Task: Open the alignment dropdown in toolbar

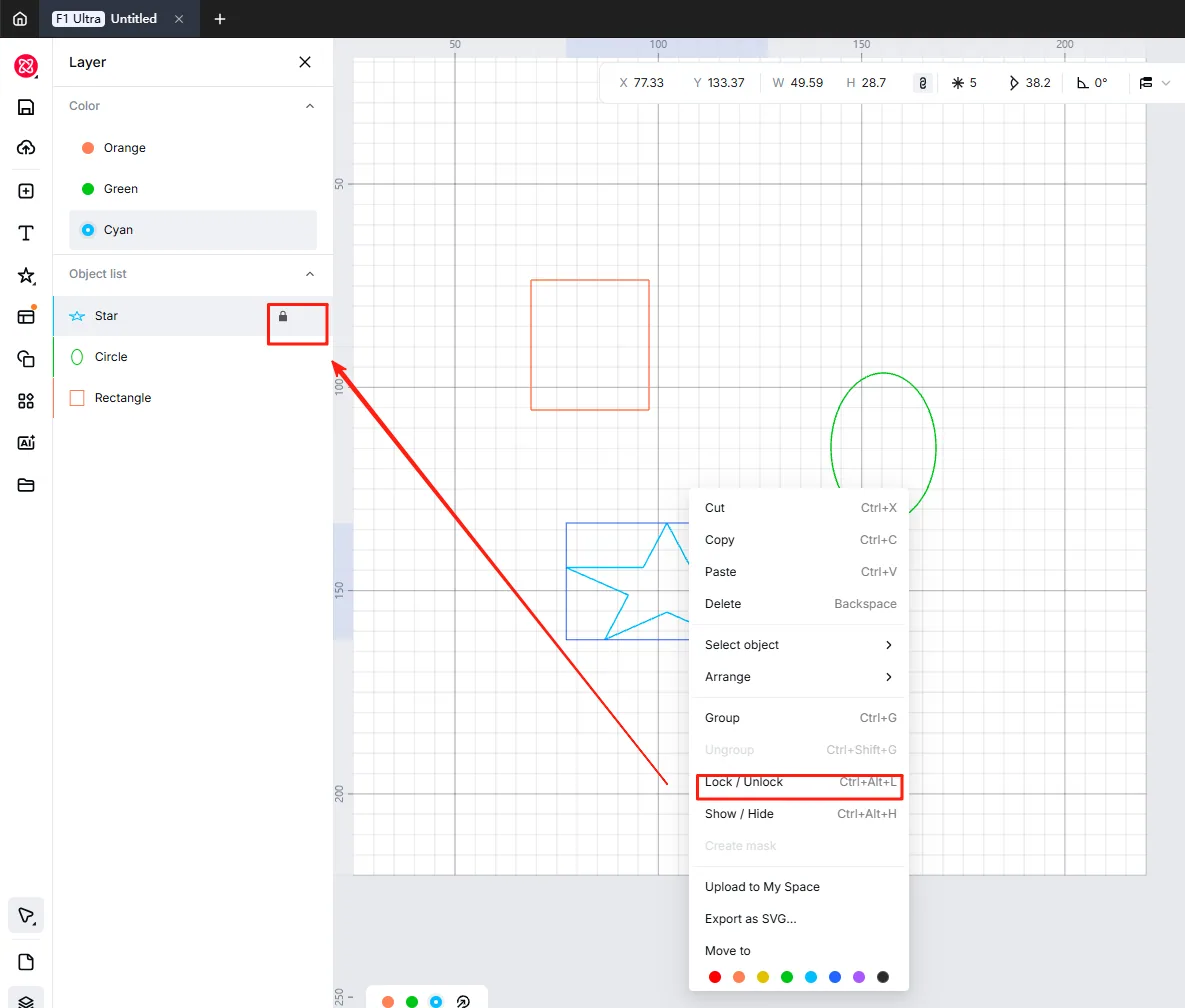Action: click(x=1155, y=83)
